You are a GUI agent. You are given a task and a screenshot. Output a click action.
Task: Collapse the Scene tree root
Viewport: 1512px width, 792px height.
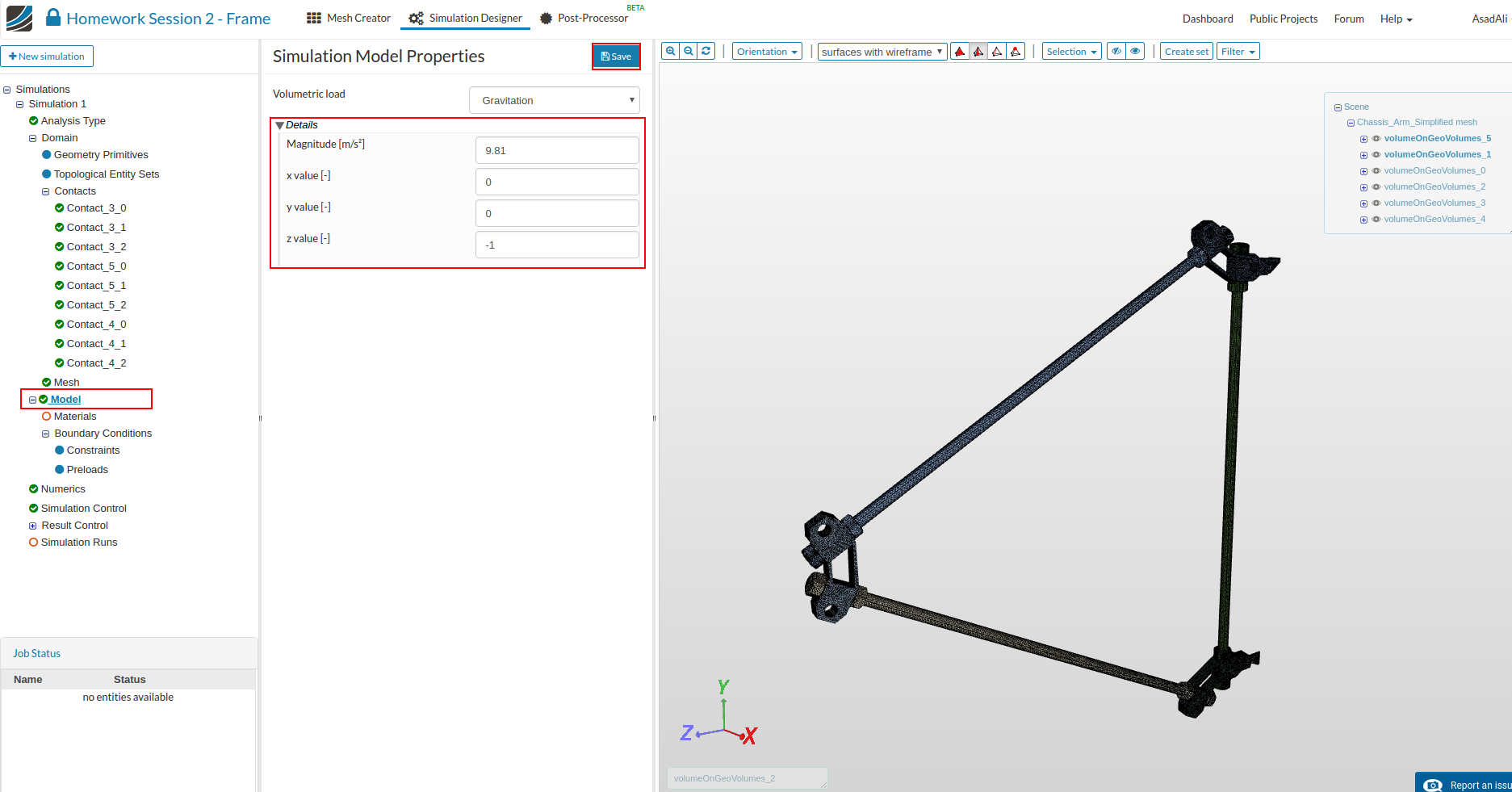tap(1338, 107)
